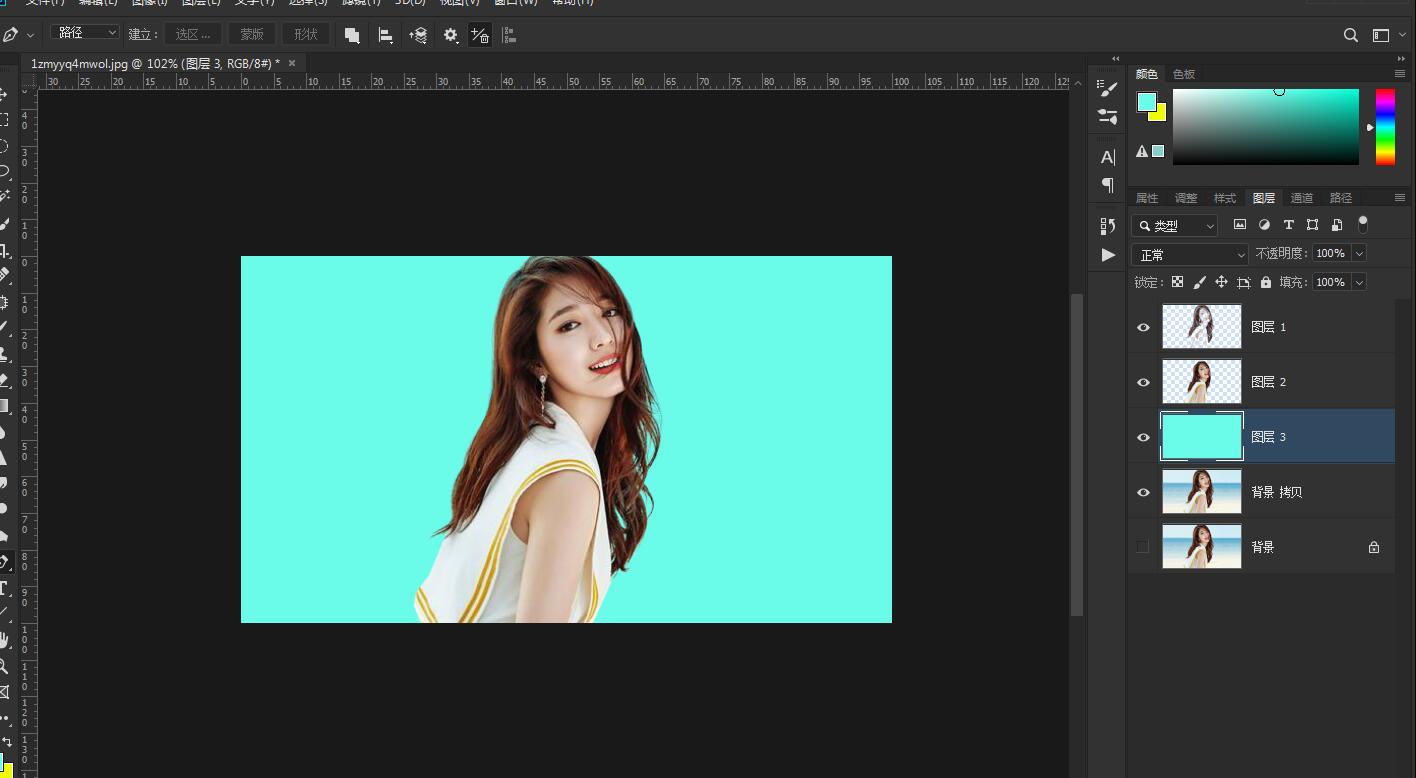1416x778 pixels.
Task: Open the search magnifier icon at top right
Action: pyautogui.click(x=1350, y=35)
